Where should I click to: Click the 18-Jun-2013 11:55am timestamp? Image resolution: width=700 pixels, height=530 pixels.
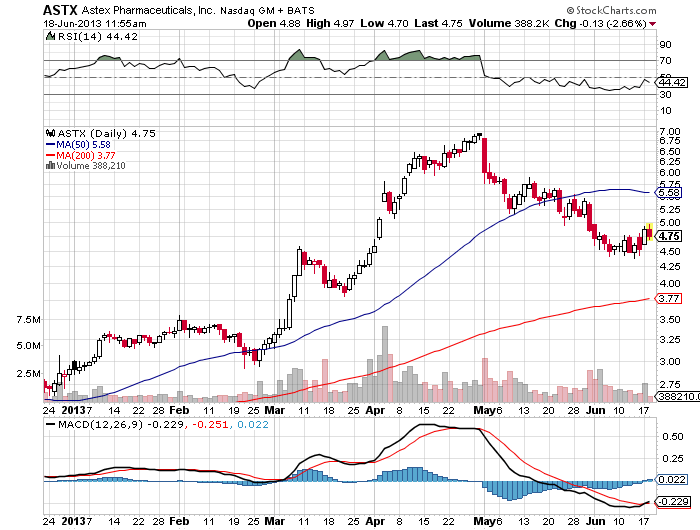(95, 24)
